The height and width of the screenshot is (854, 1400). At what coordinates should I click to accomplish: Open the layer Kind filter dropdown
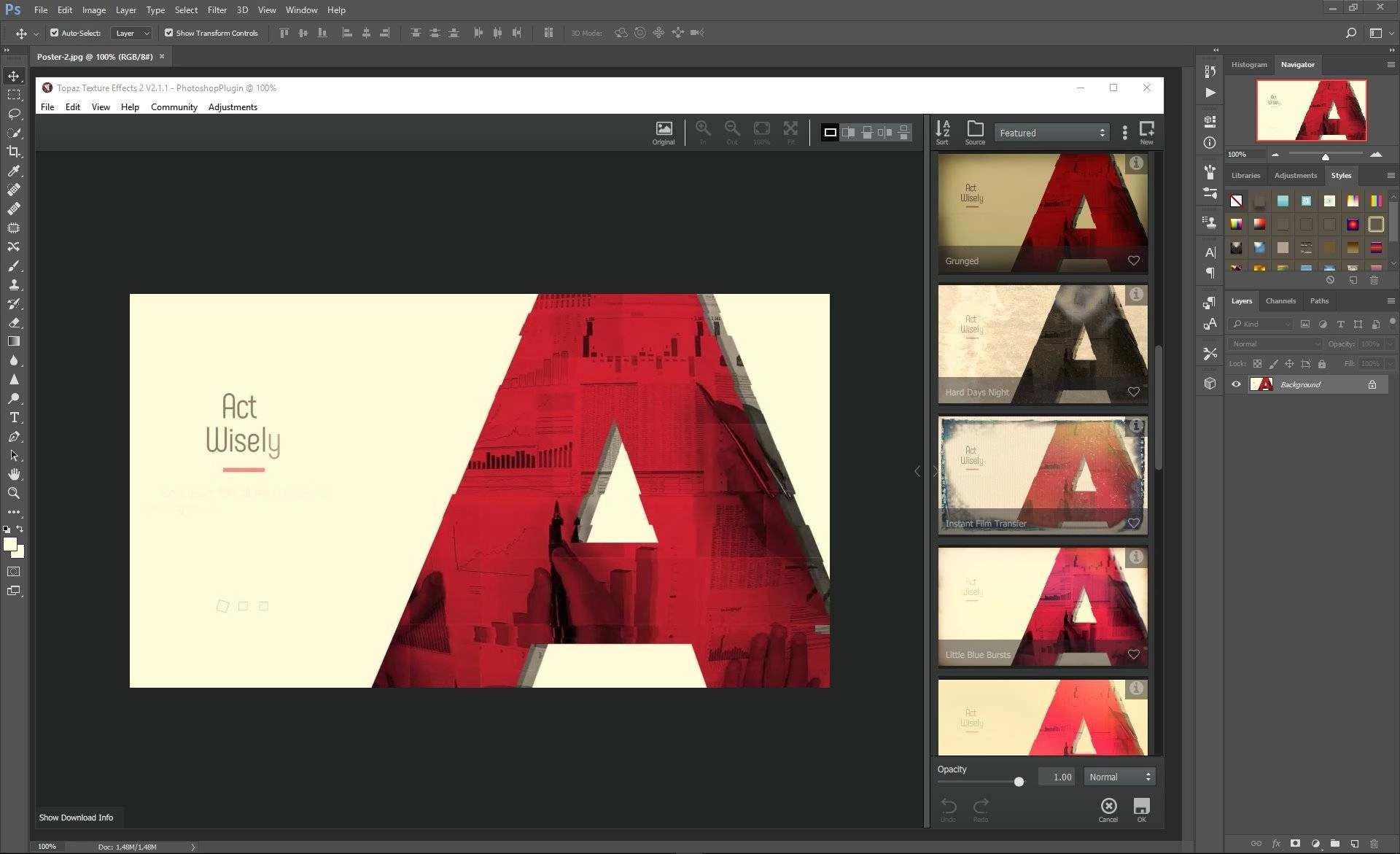click(1260, 324)
